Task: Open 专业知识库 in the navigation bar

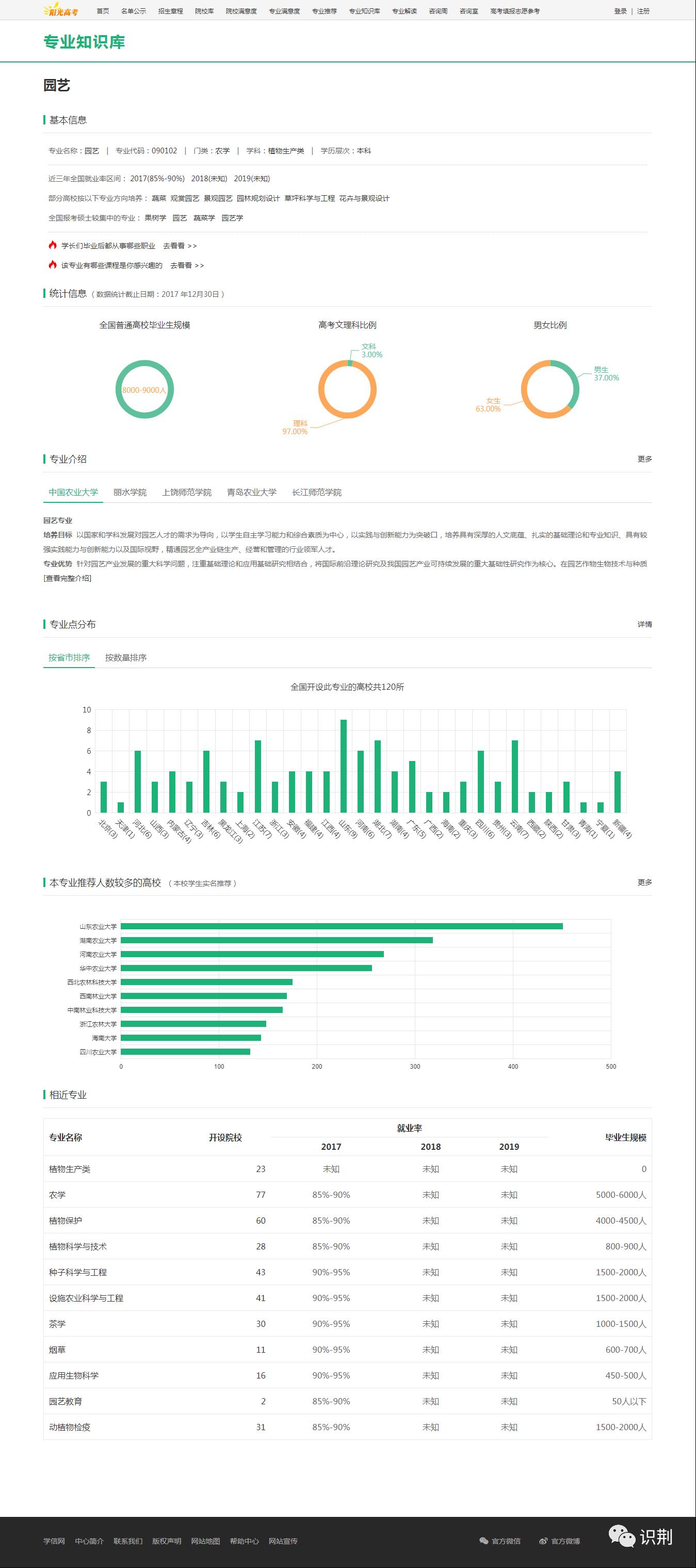Action: coord(364,11)
